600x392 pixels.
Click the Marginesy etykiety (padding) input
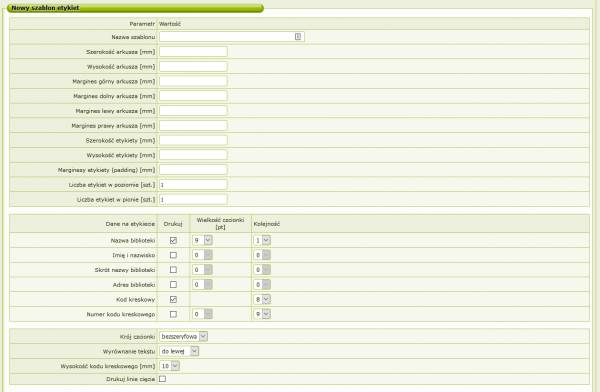(x=193, y=170)
